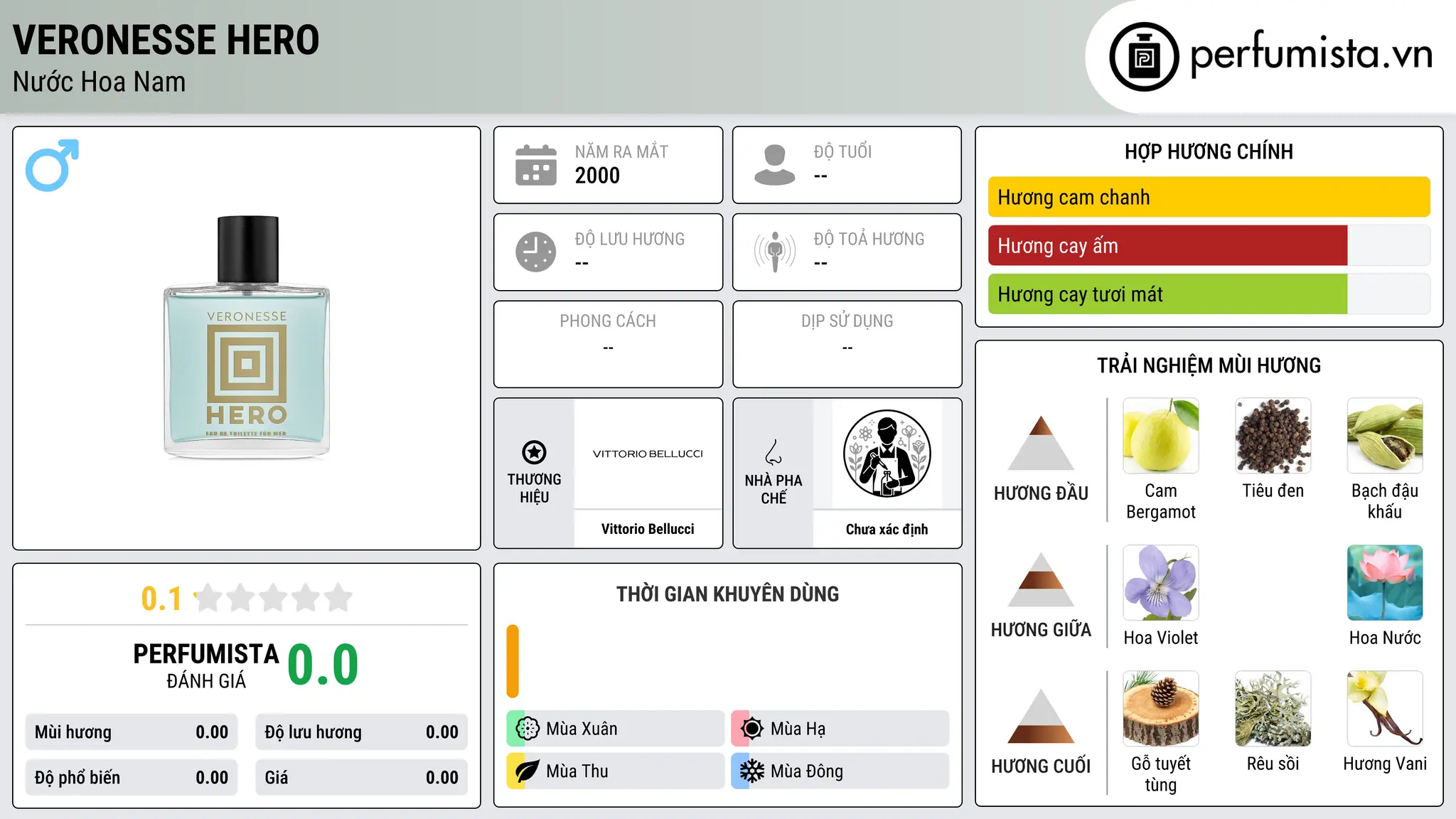This screenshot has width=1456, height=819.
Task: Click the Chưa xác định perfumer label
Action: coord(887,529)
